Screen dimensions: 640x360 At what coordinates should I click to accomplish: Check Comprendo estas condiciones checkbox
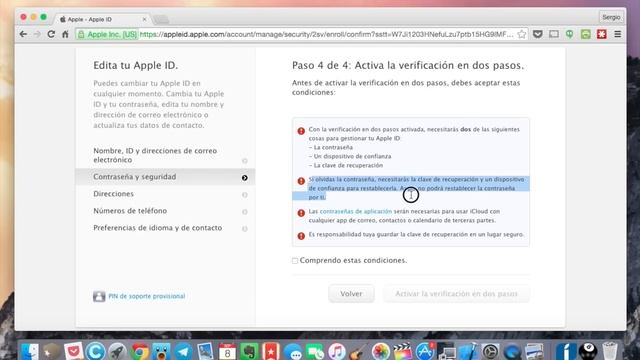[295, 260]
